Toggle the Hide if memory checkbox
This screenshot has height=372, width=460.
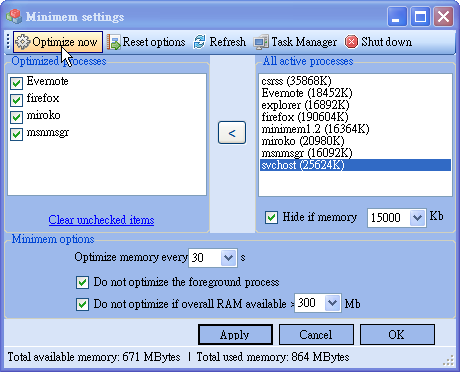(271, 218)
